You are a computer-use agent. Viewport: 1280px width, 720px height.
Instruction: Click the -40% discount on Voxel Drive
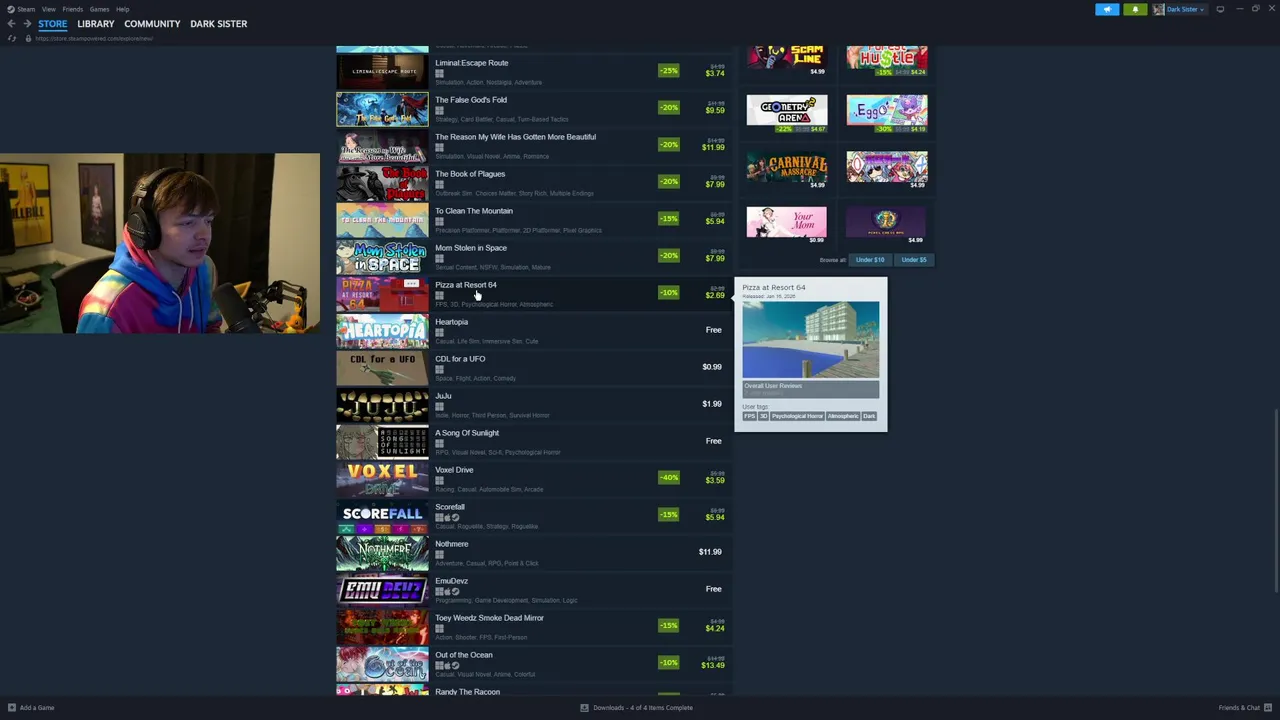[669, 478]
